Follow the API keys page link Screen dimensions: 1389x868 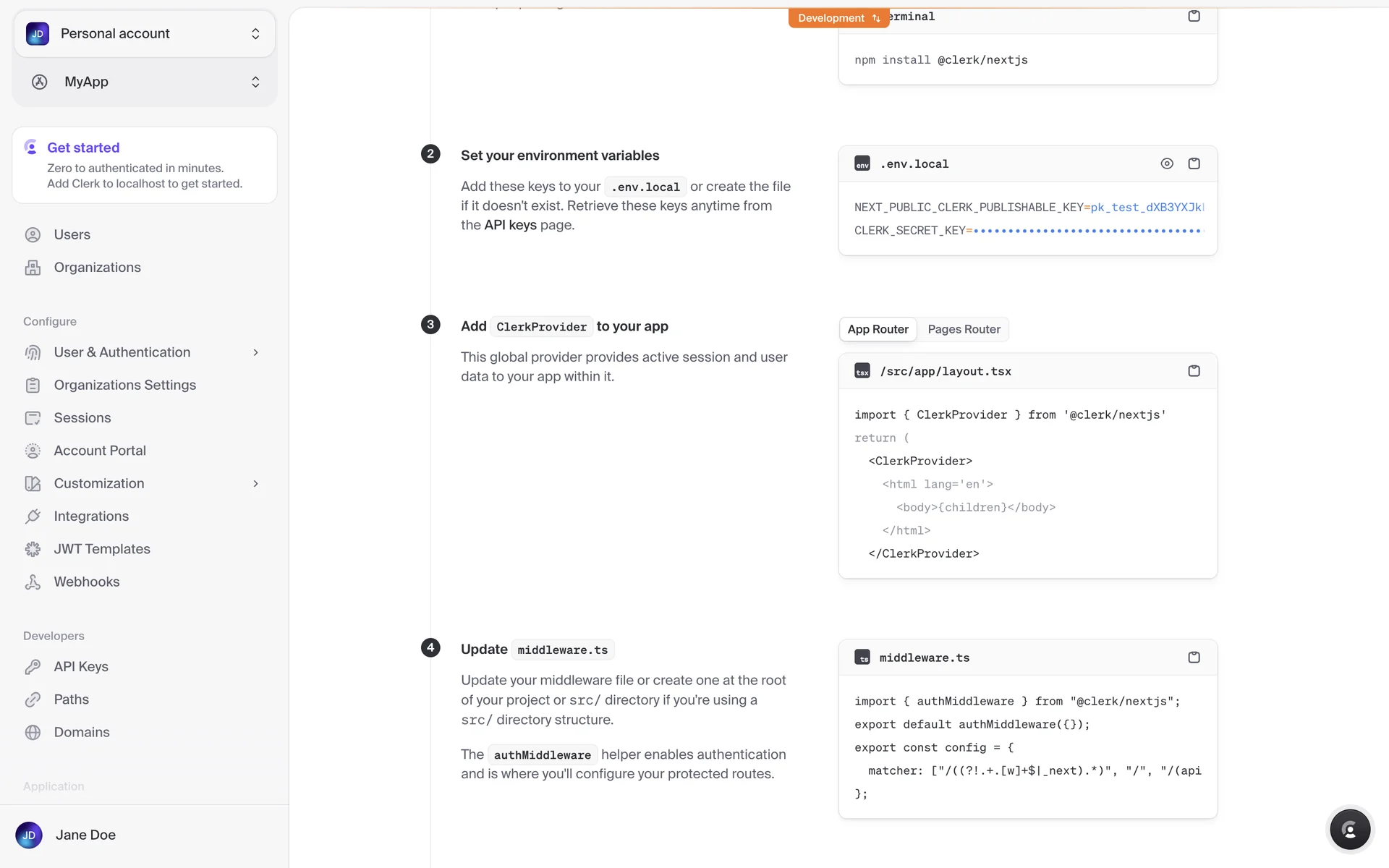(510, 225)
